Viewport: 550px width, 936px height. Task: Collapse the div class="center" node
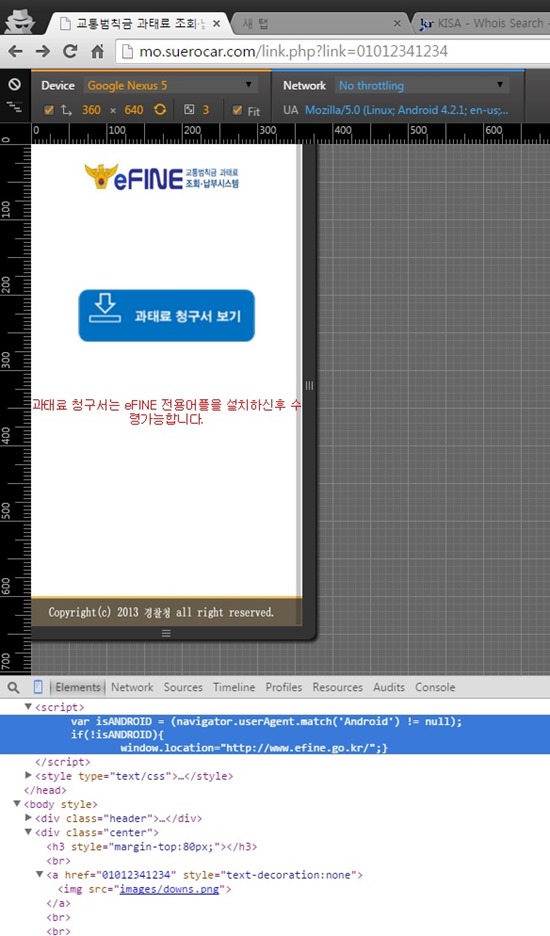(x=28, y=832)
